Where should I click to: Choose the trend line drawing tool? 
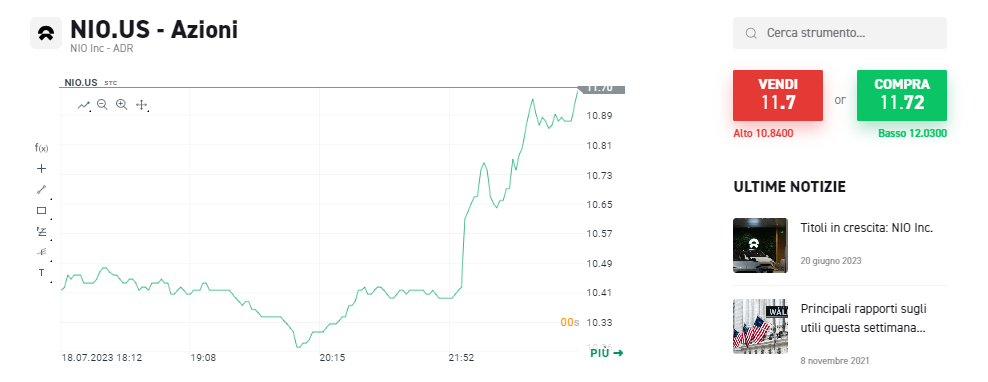tap(42, 189)
